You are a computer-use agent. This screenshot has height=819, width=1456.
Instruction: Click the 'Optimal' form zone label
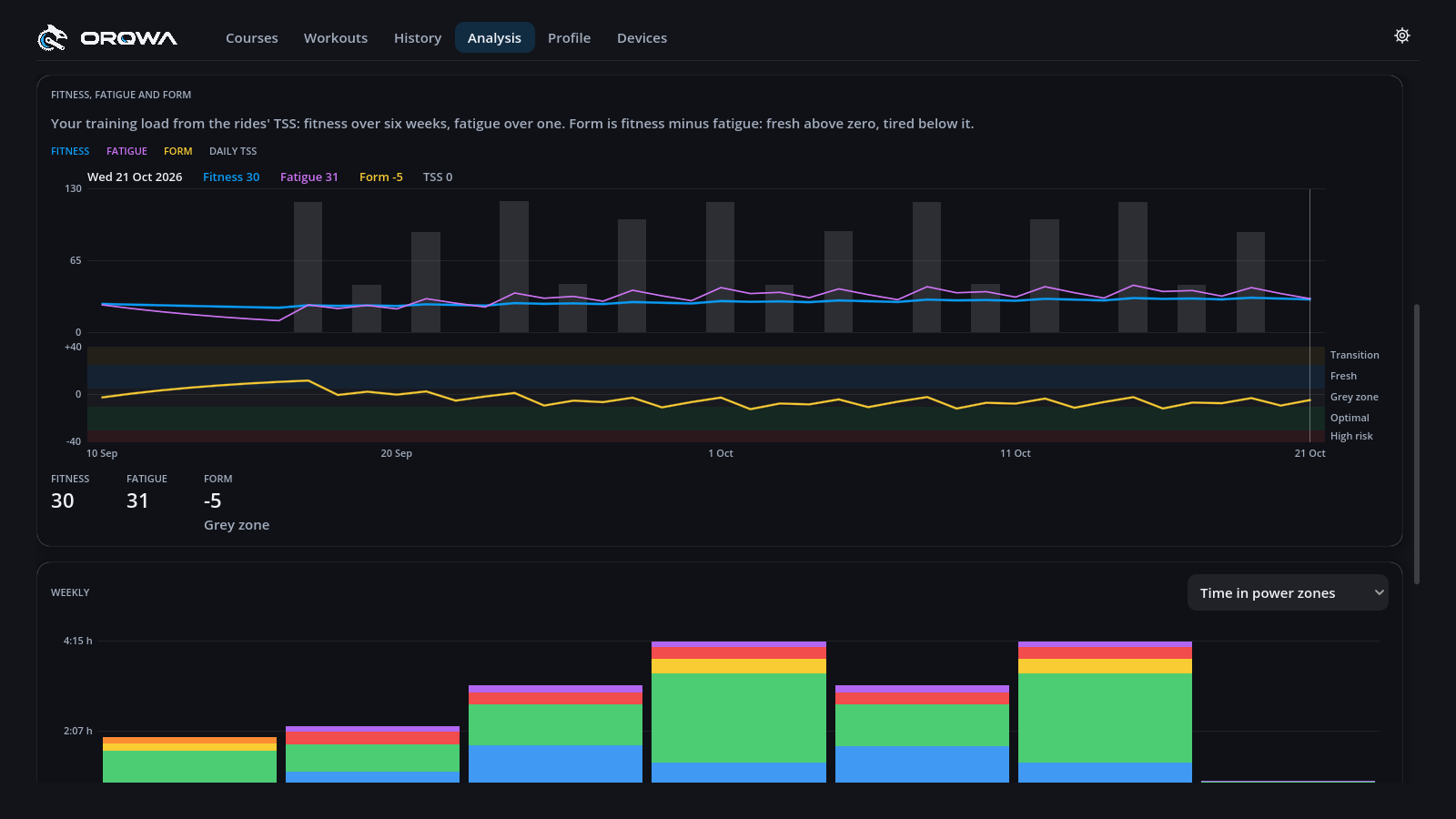click(1350, 418)
